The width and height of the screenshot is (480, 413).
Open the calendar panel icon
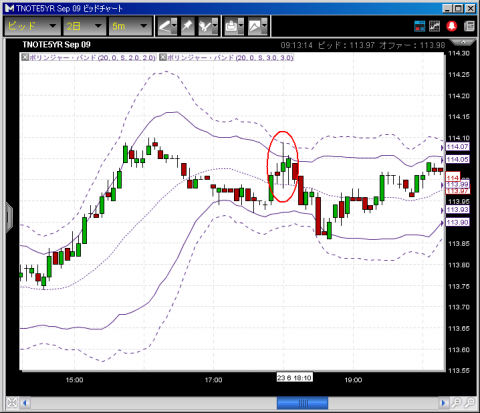(419, 26)
